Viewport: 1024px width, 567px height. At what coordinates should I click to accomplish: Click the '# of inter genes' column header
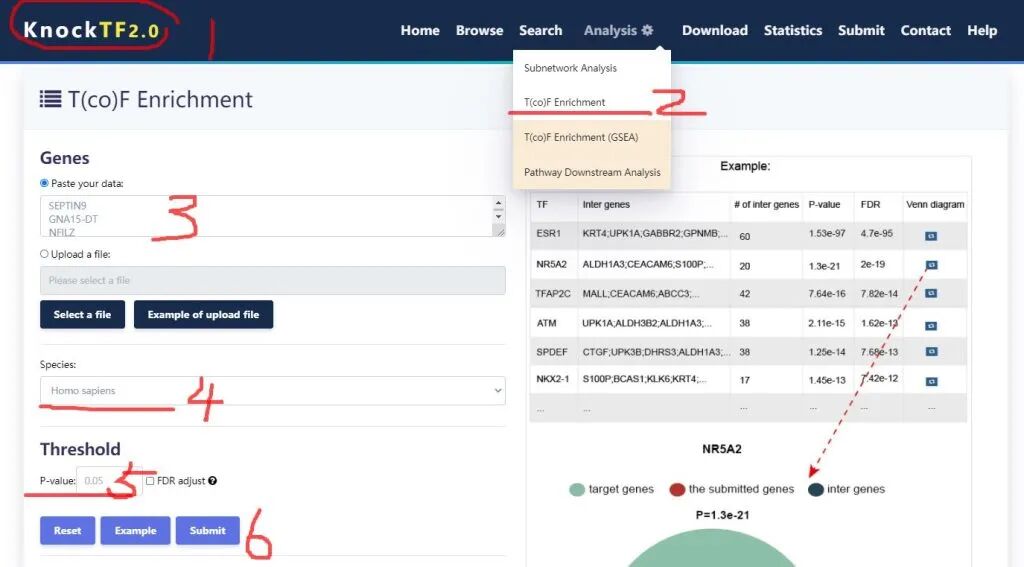(766, 204)
